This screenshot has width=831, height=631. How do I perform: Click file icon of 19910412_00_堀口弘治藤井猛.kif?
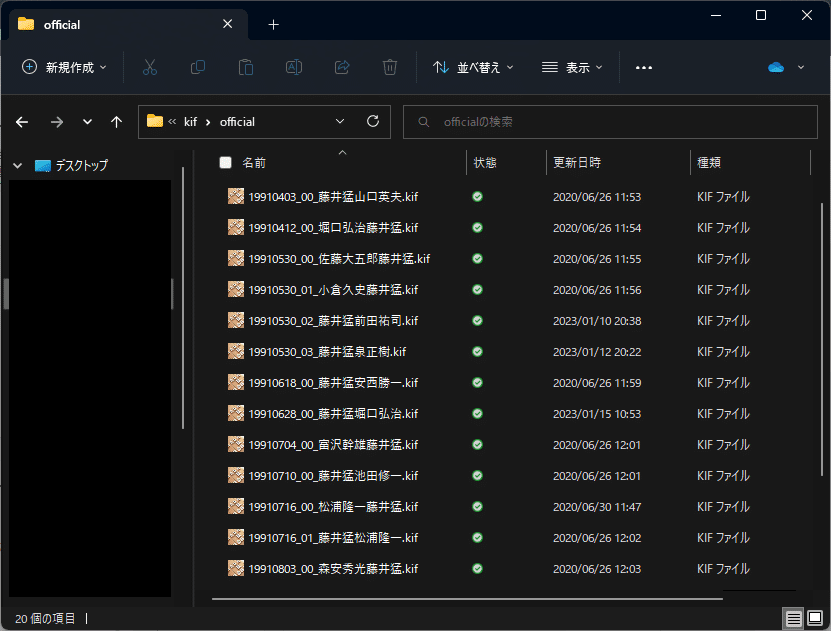click(236, 227)
